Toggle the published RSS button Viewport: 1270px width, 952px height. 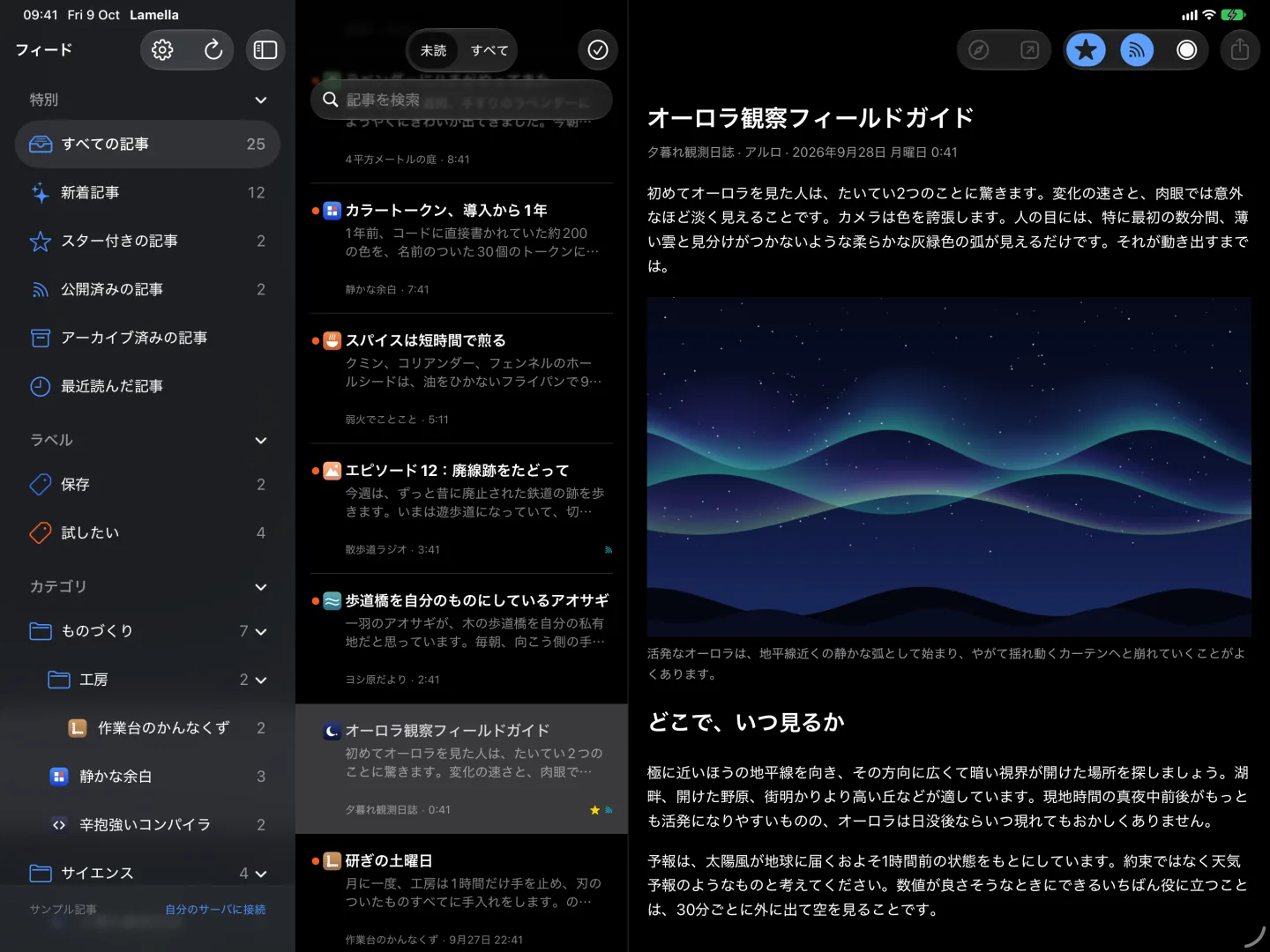(x=1137, y=50)
